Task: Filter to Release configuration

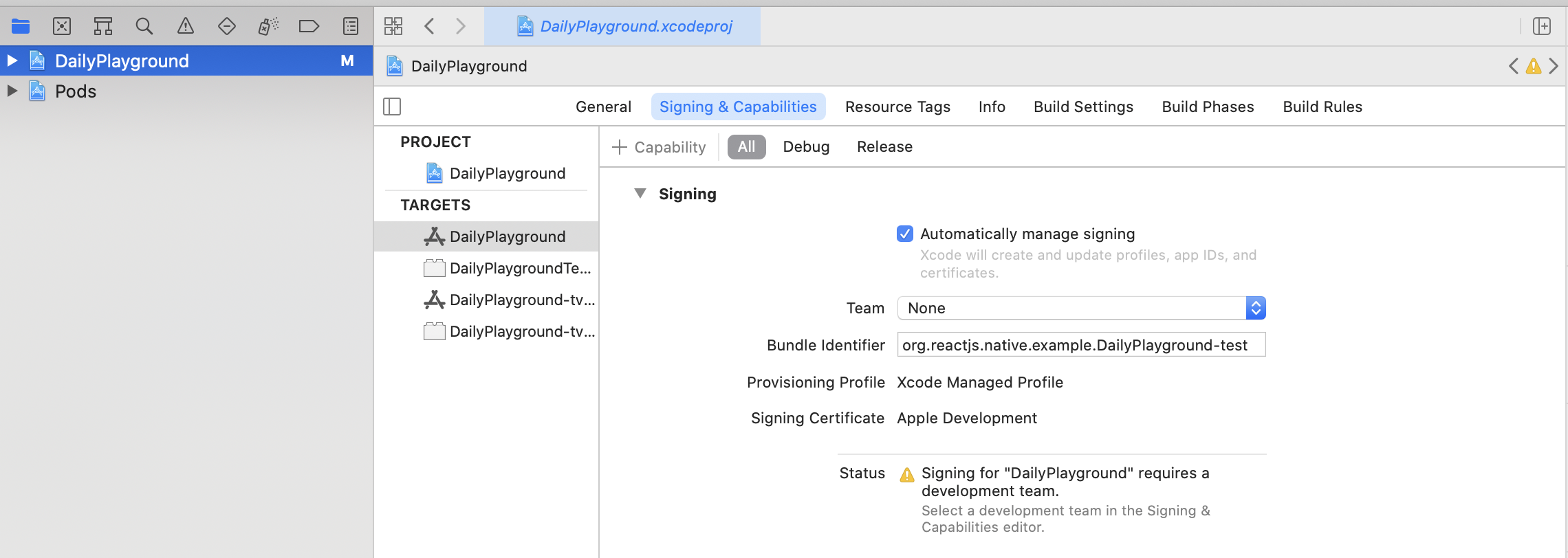Action: pos(884,146)
